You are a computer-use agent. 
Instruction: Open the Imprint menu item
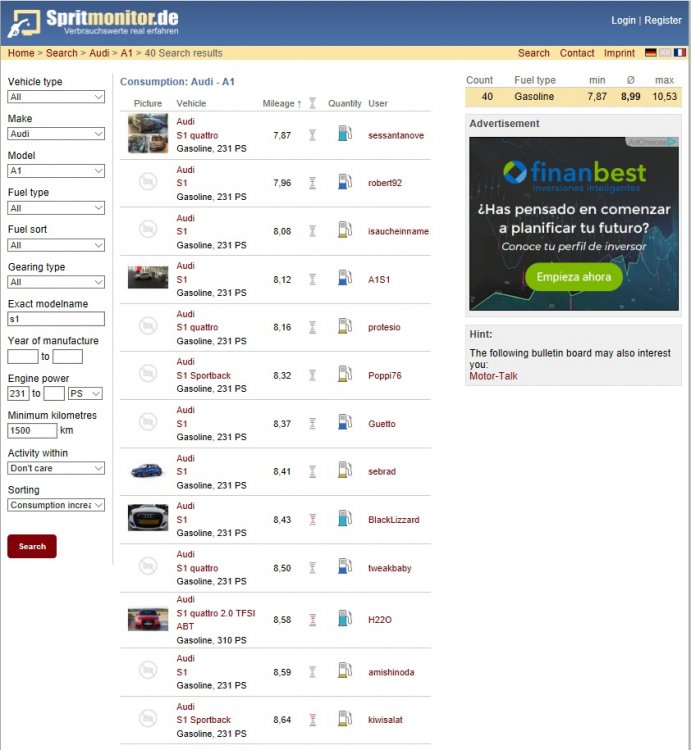[619, 53]
